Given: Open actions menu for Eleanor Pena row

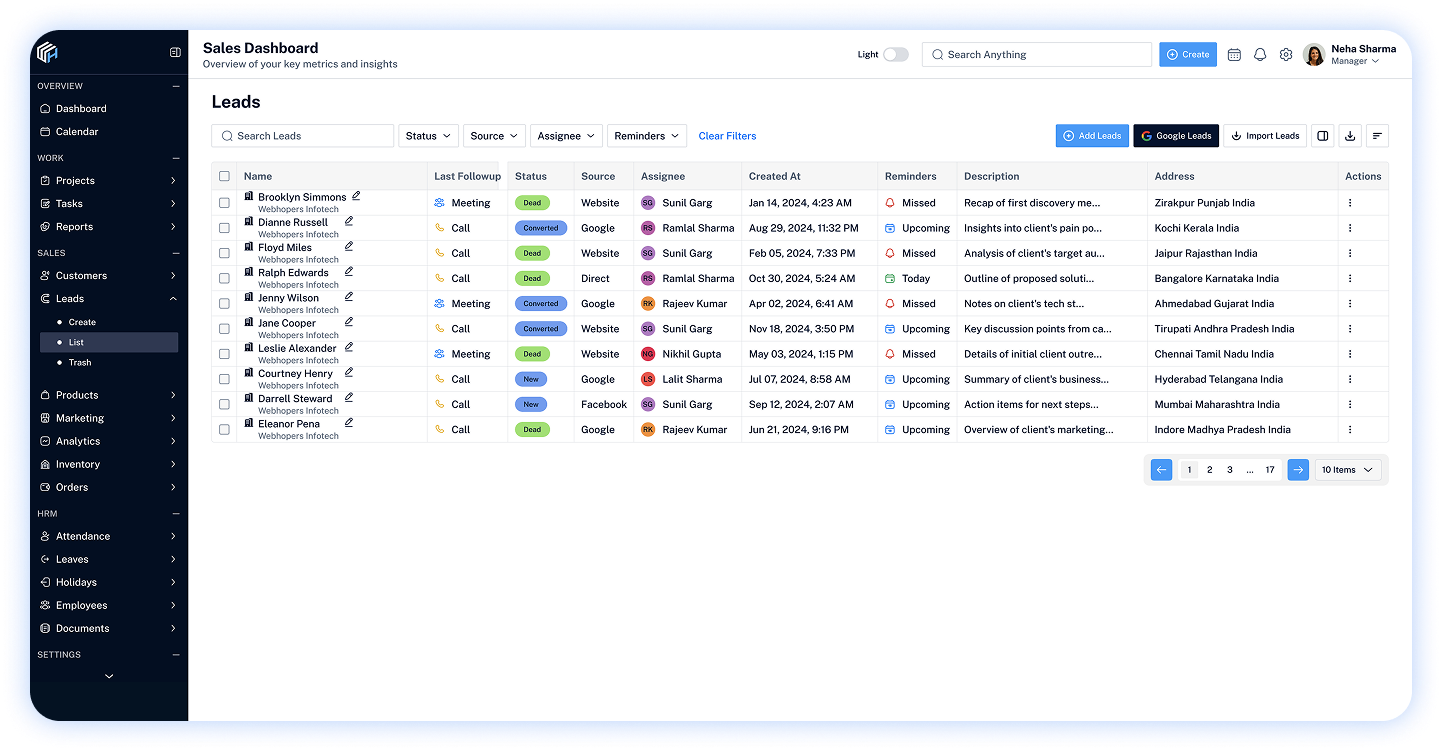Looking at the screenshot, I should pos(1350,430).
